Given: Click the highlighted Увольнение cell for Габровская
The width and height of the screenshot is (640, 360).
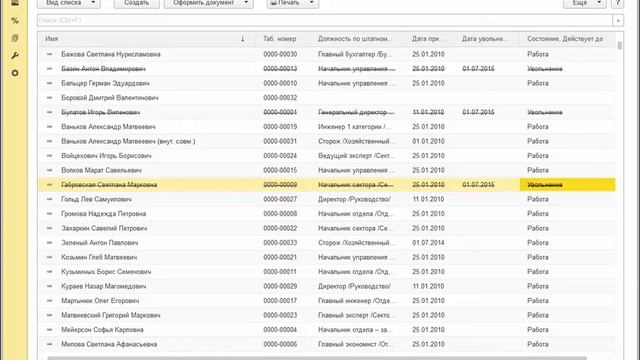Looking at the screenshot, I should [567, 184].
